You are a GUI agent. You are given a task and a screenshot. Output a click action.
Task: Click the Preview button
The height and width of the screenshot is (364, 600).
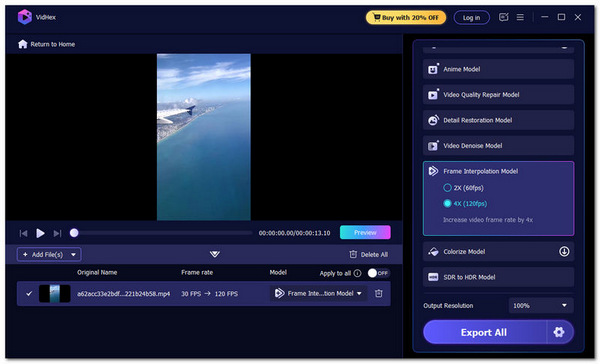[365, 232]
